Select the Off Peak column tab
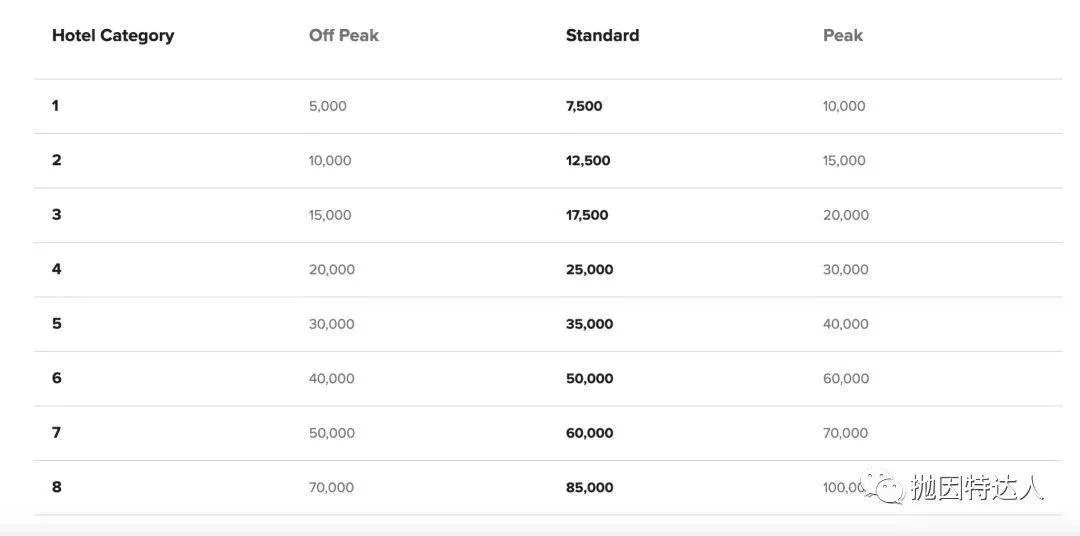This screenshot has width=1080, height=536. (x=344, y=36)
